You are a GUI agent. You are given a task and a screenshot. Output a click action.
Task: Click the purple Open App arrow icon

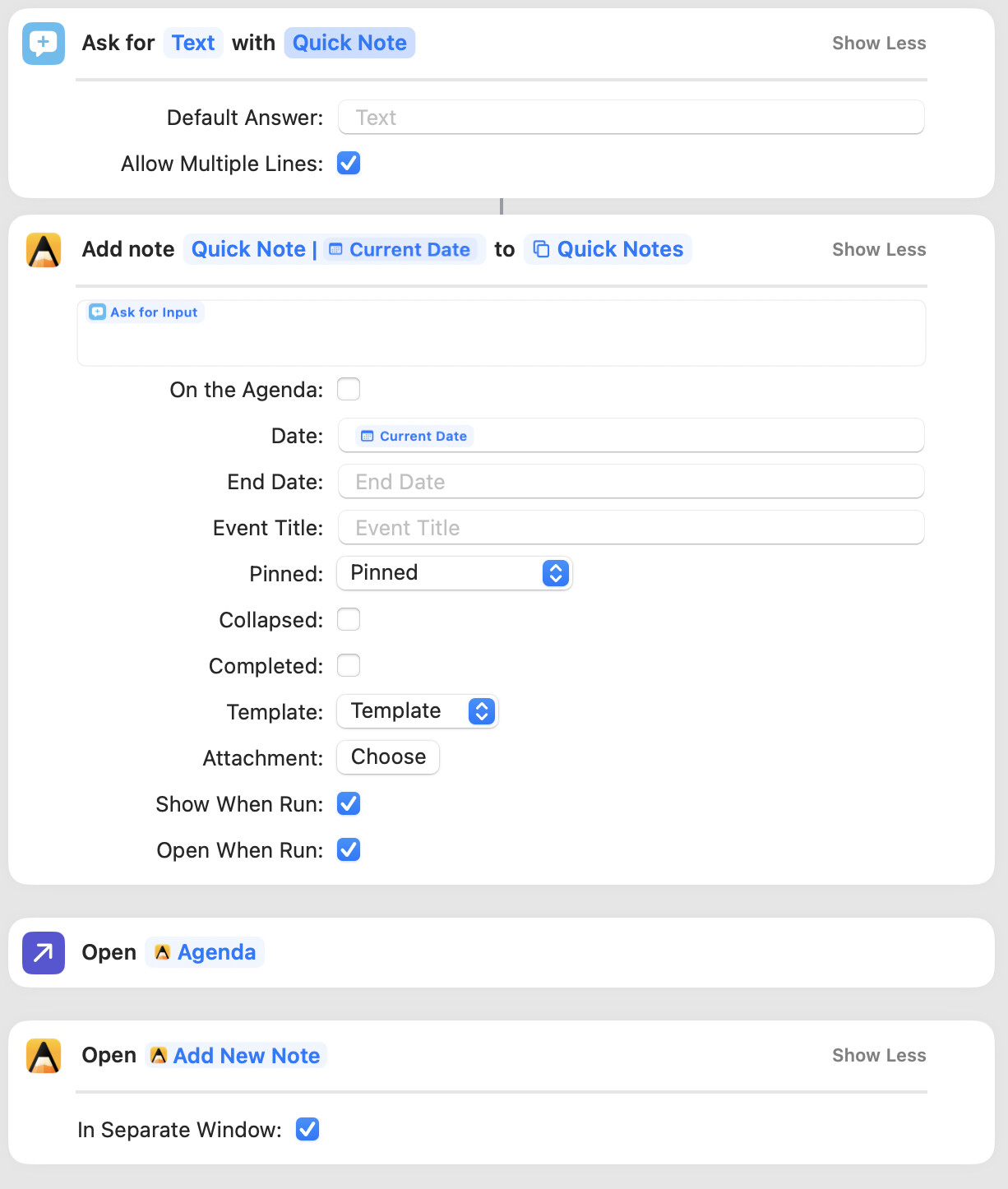[x=44, y=953]
